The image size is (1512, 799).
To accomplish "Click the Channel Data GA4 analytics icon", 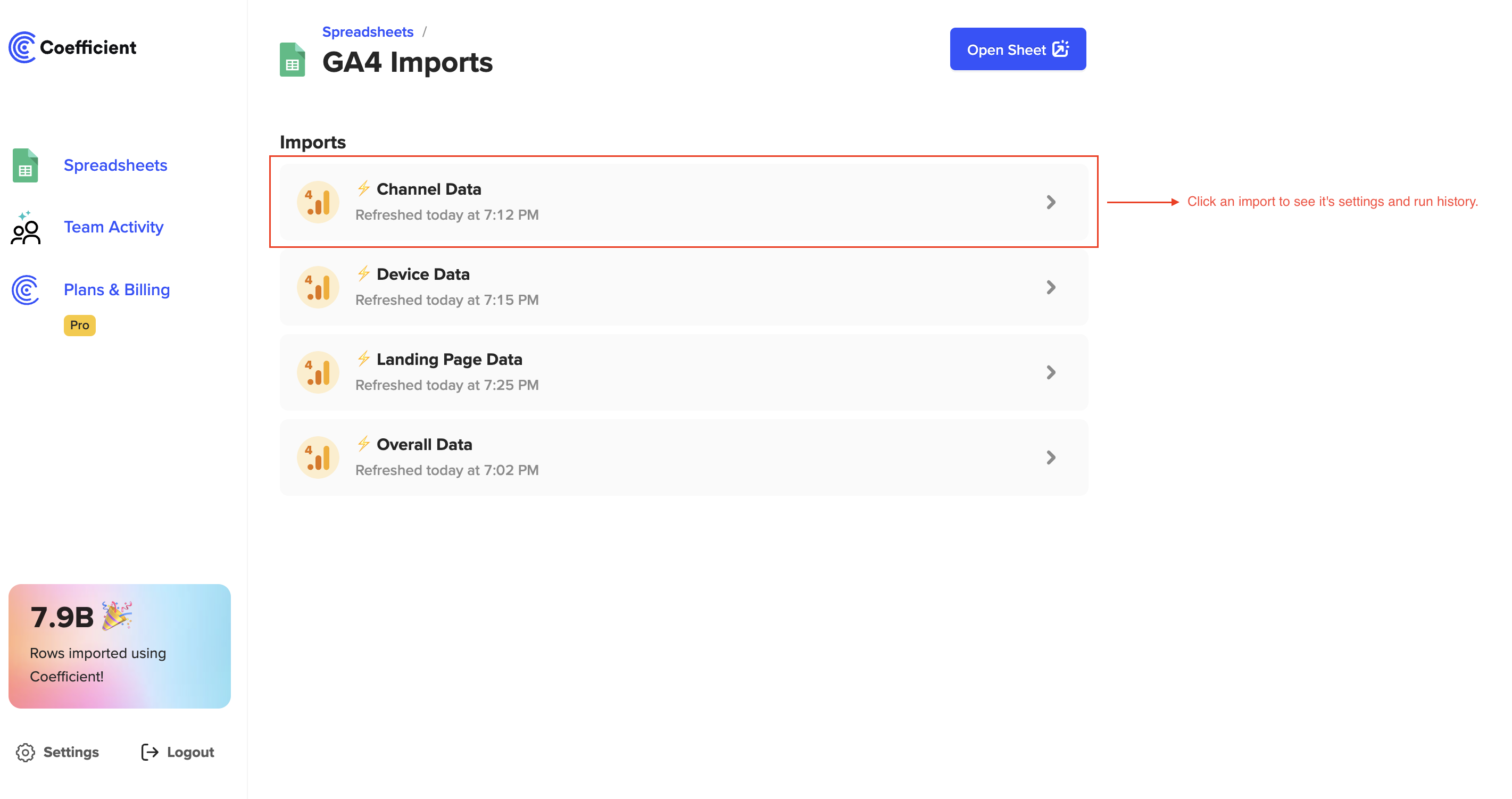I will pyautogui.click(x=318, y=202).
